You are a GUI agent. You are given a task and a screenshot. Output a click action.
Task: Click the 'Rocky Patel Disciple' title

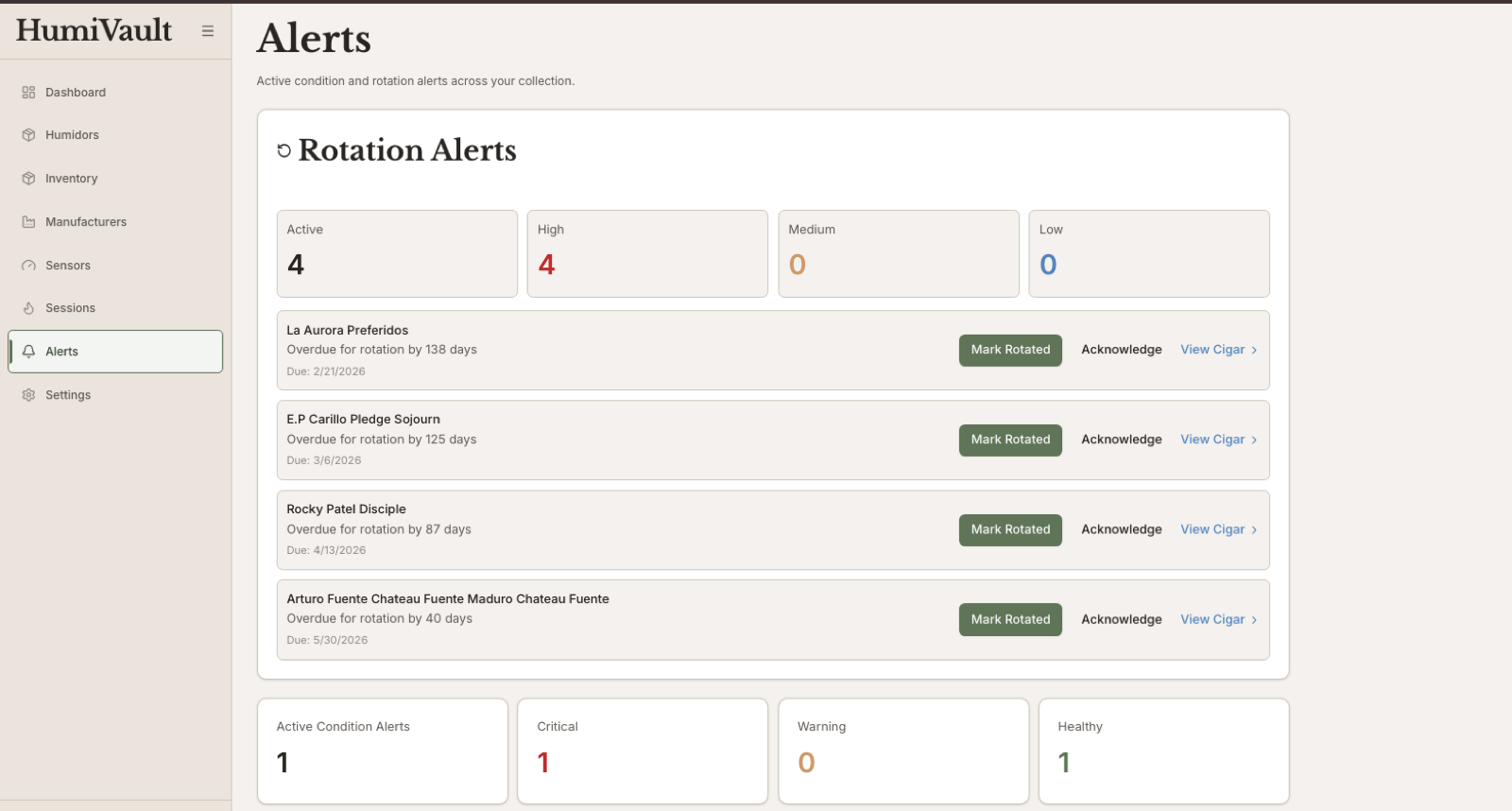pos(347,509)
